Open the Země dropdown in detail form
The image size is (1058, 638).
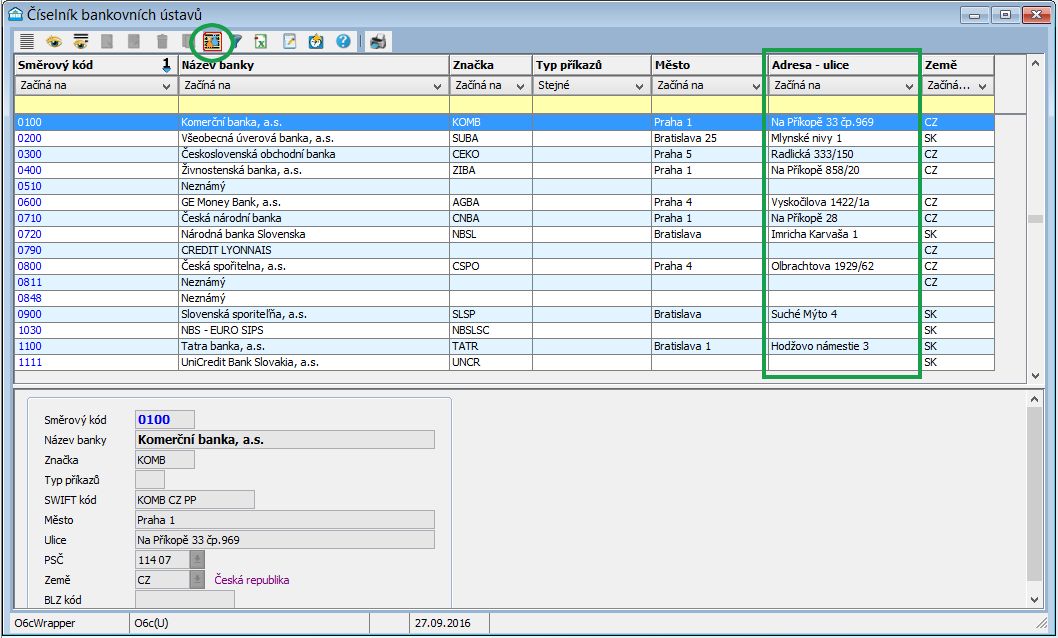click(197, 580)
